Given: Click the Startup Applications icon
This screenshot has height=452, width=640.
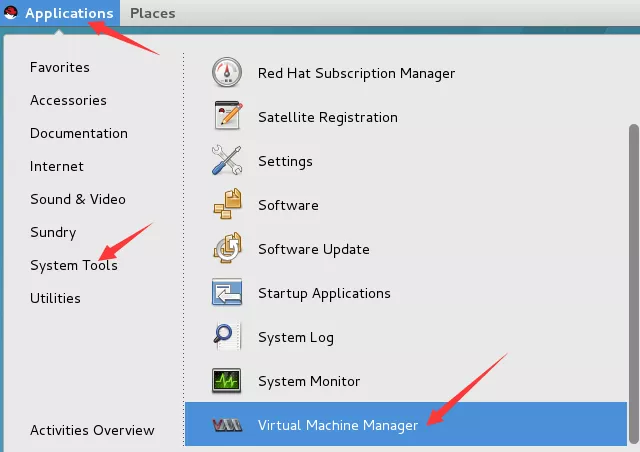Looking at the screenshot, I should point(227,293).
